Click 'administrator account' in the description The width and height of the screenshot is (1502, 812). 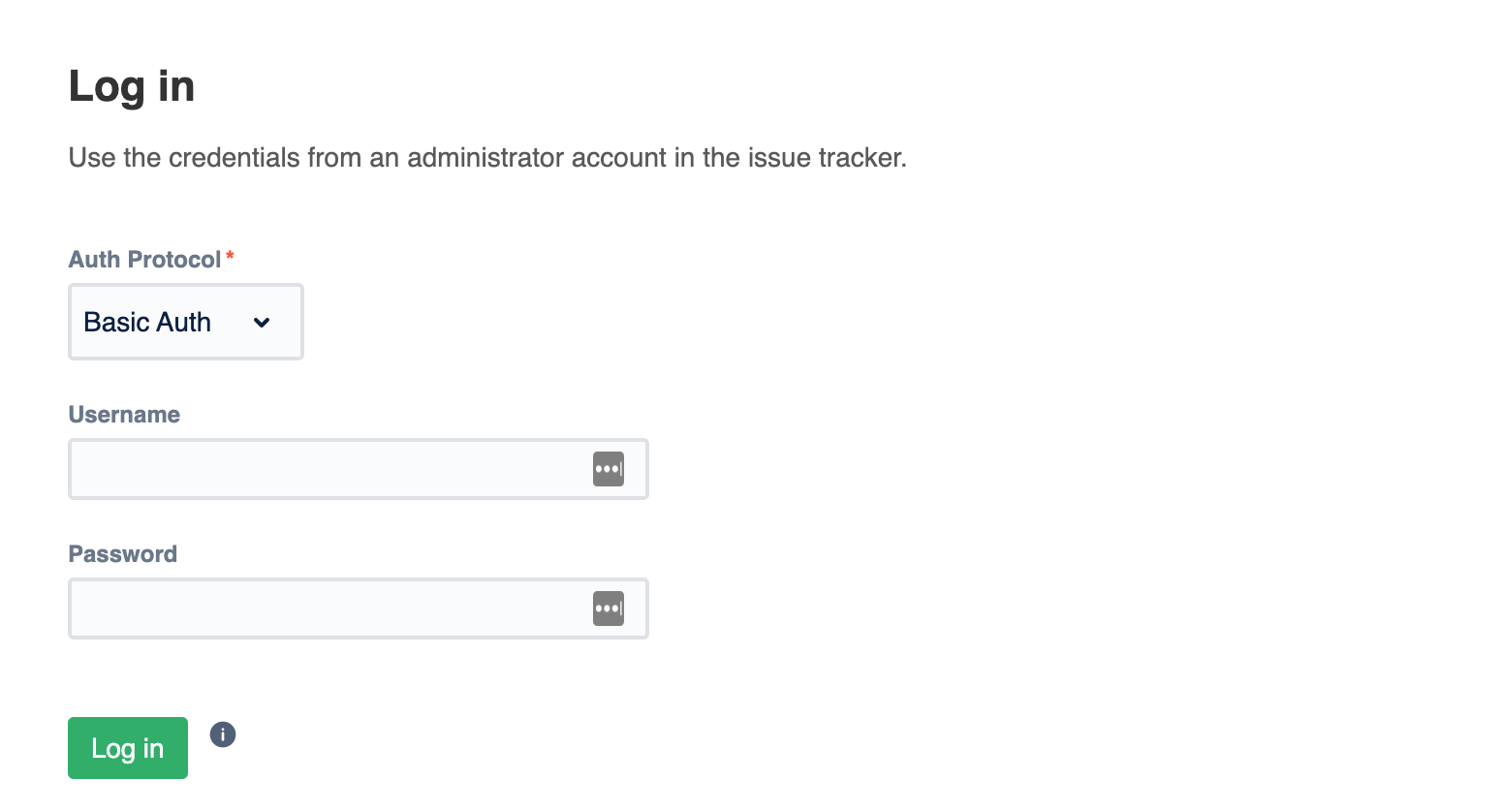click(536, 158)
